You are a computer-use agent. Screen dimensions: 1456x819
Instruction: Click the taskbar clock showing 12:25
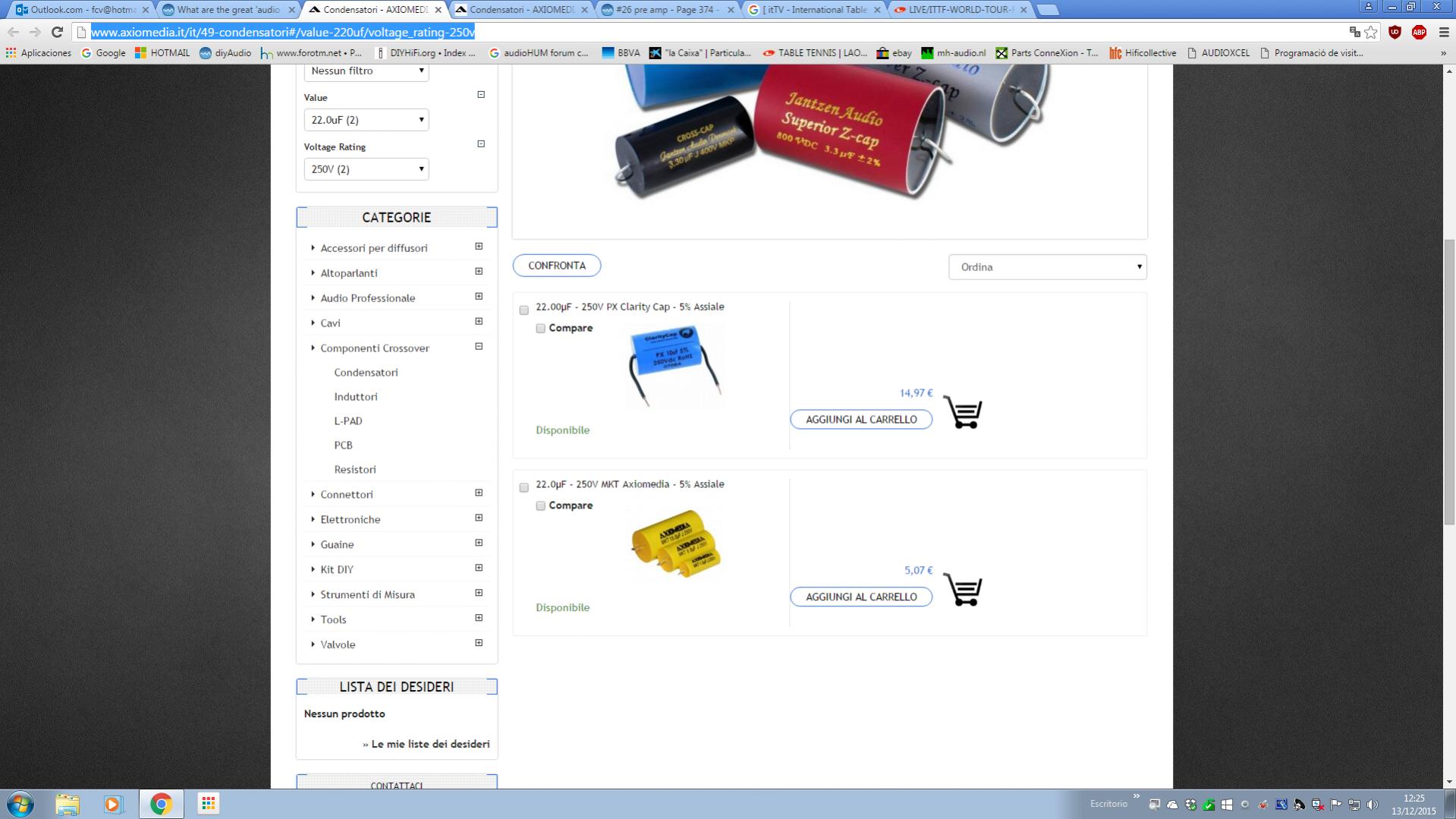pyautogui.click(x=1414, y=805)
